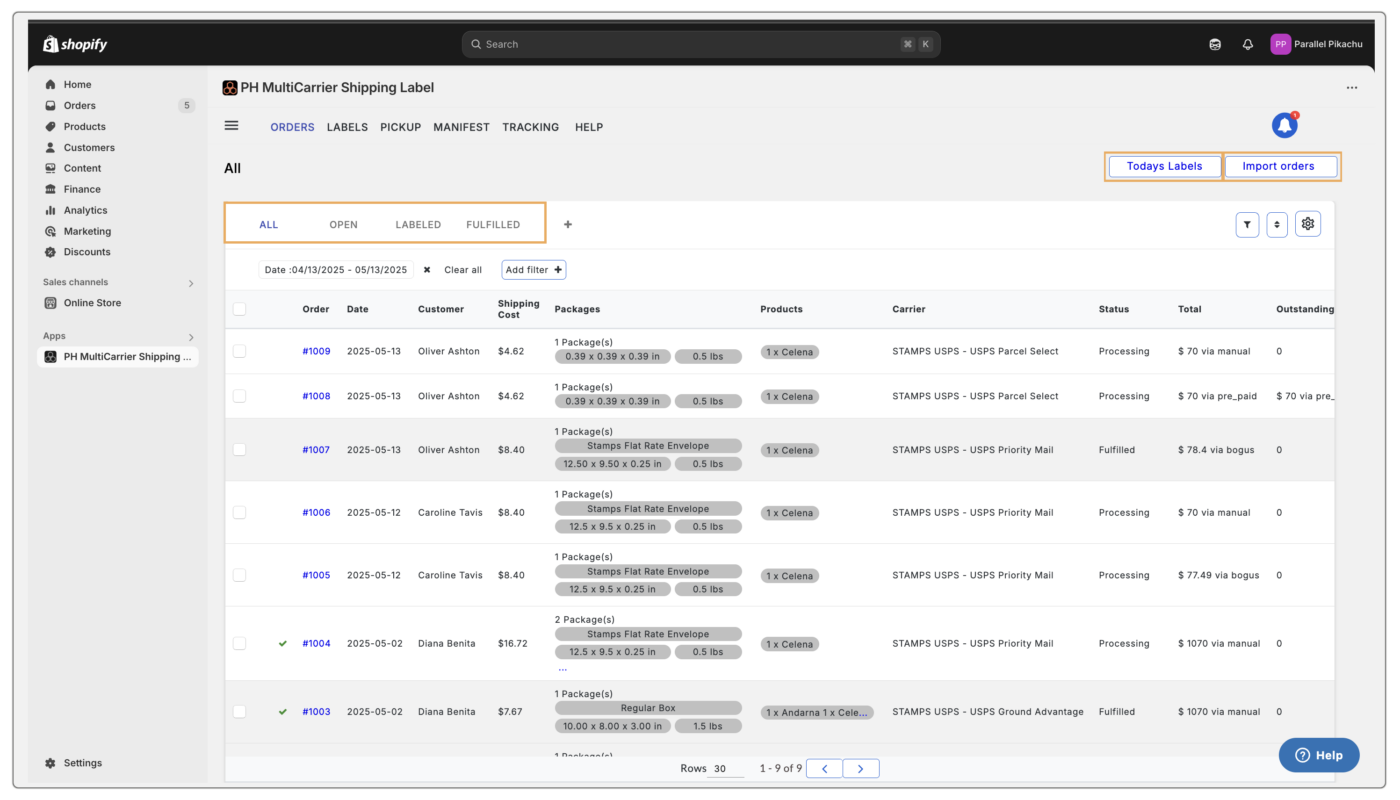Click the Content icon in sidebar

tap(51, 169)
